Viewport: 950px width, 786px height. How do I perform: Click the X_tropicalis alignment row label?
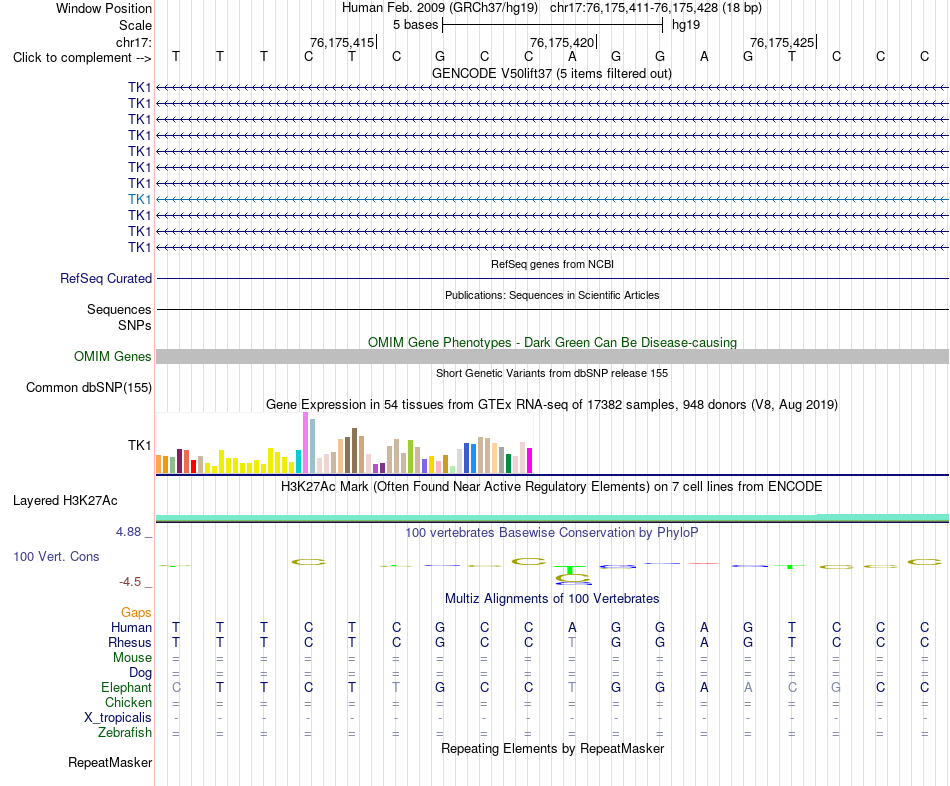118,718
